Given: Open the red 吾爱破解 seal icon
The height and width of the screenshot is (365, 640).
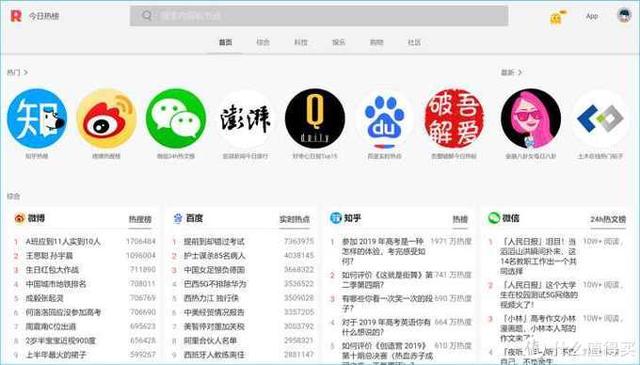Looking at the screenshot, I should coord(454,118).
